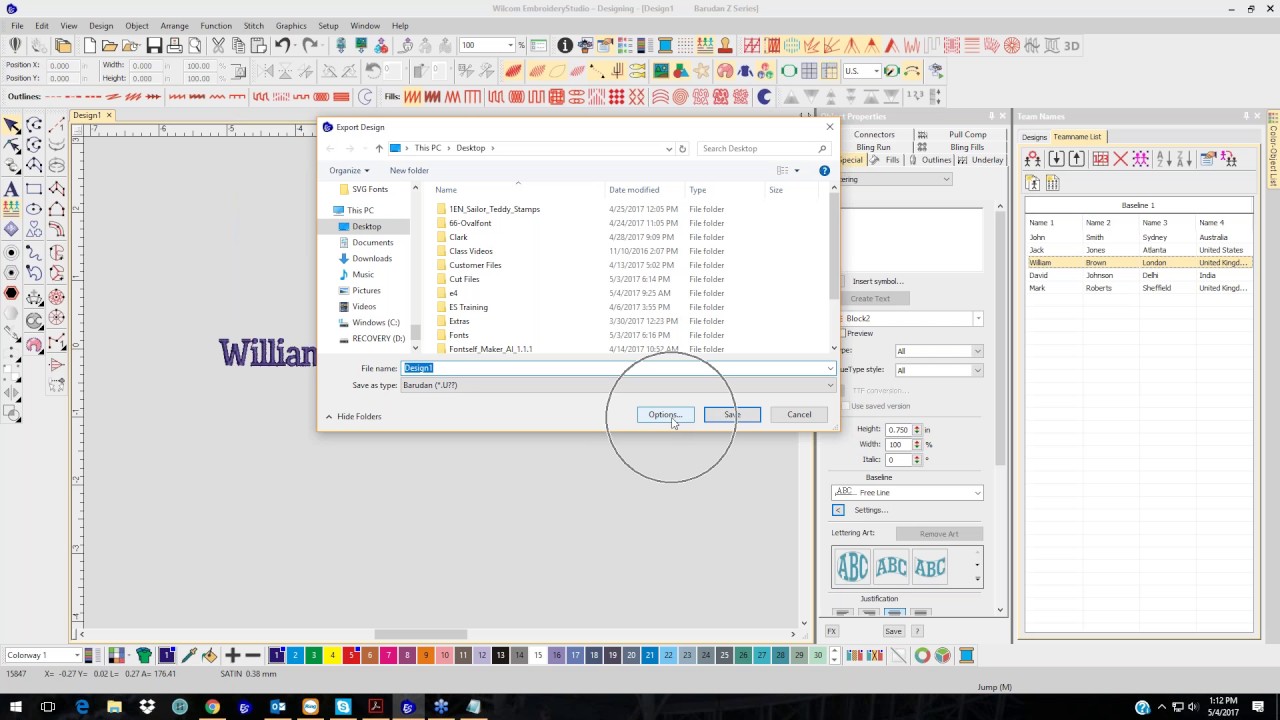Click the Save button in Export dialog
The height and width of the screenshot is (720, 1280).
pos(732,414)
